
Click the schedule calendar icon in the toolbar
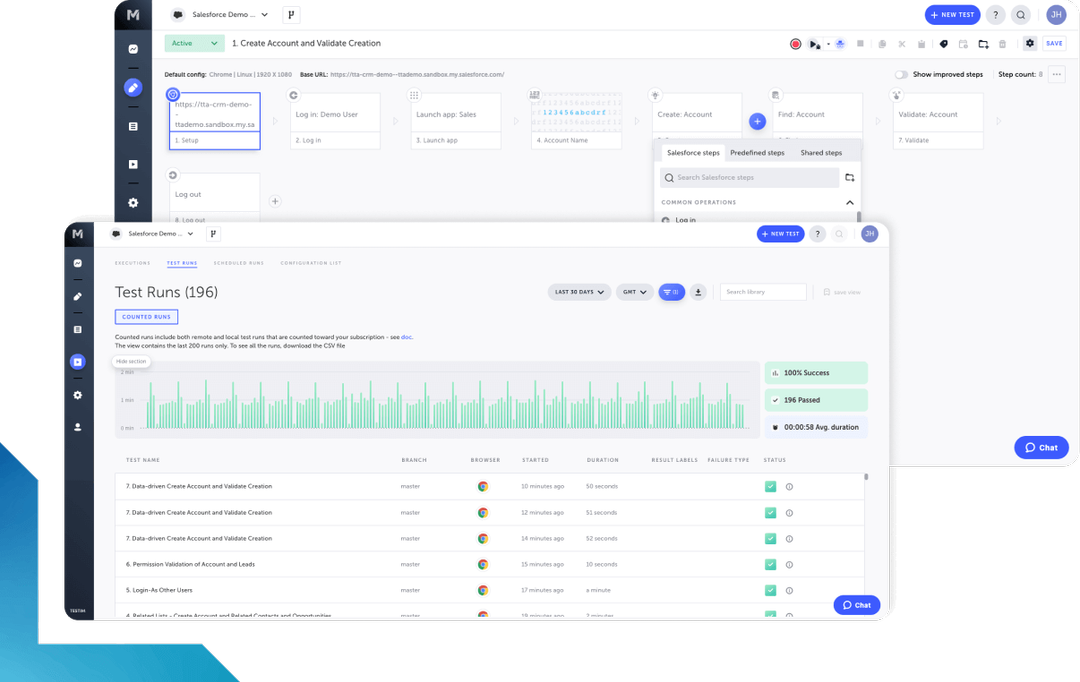(963, 44)
